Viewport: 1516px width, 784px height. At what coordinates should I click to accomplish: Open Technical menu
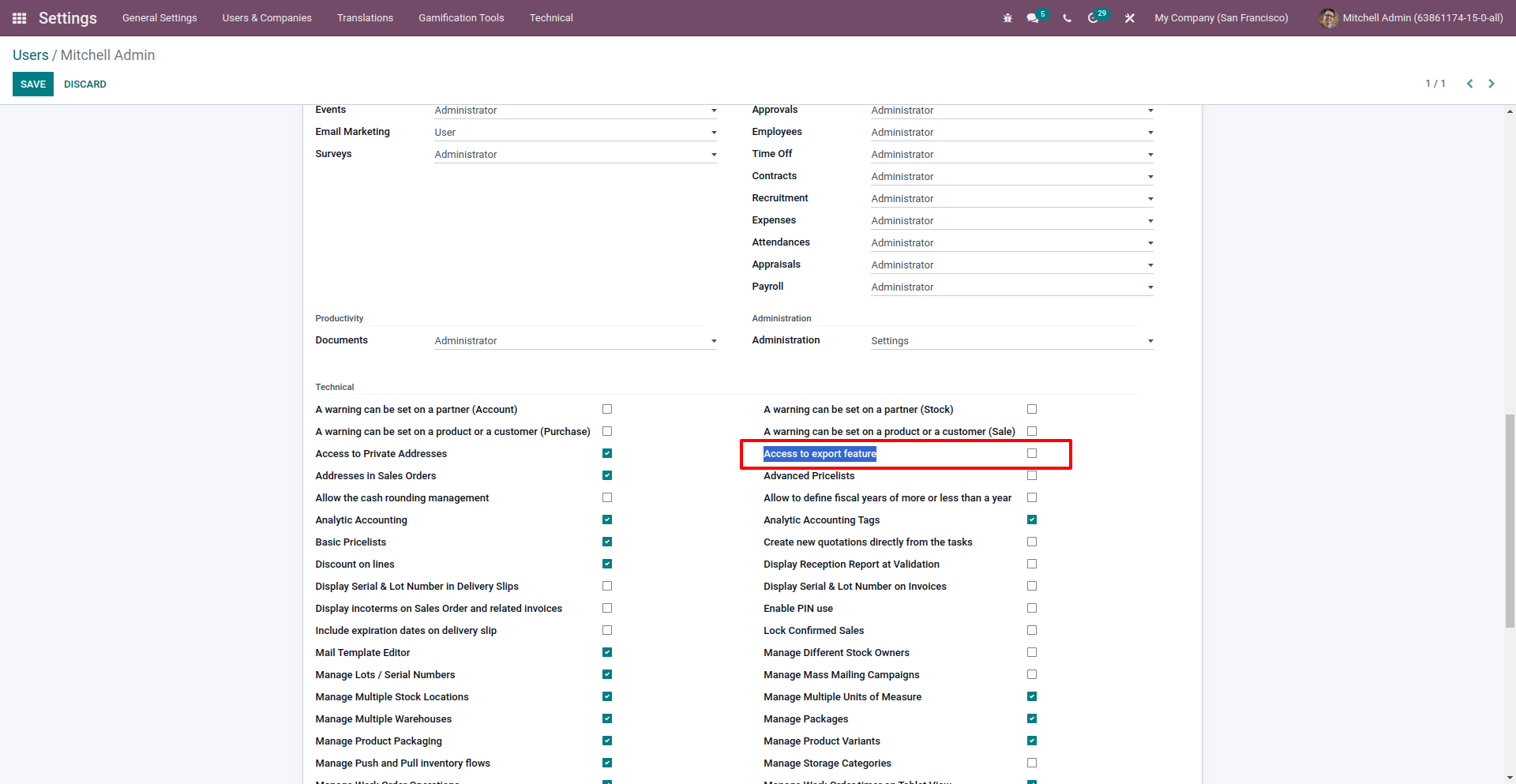(x=551, y=18)
